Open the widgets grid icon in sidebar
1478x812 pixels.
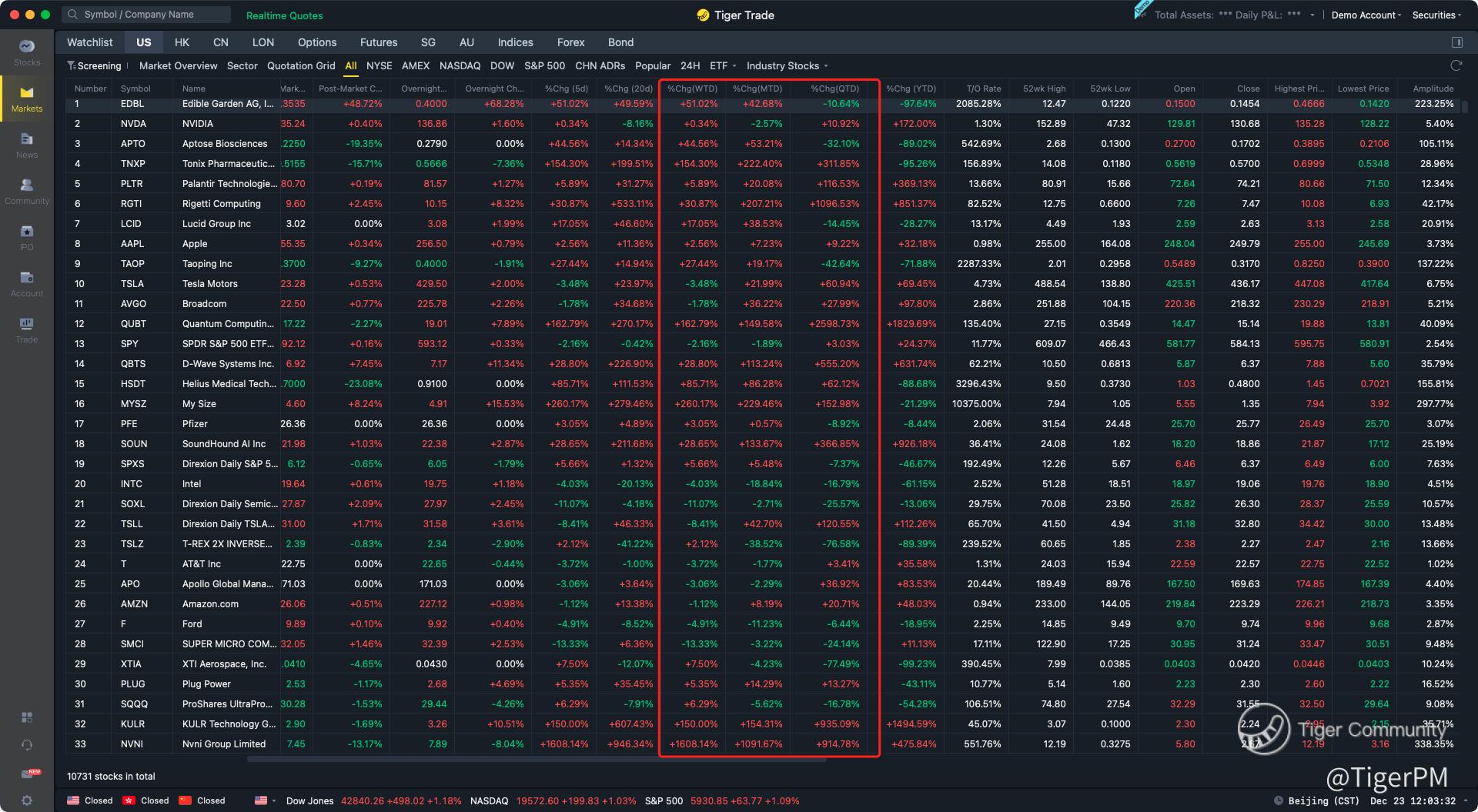(27, 717)
